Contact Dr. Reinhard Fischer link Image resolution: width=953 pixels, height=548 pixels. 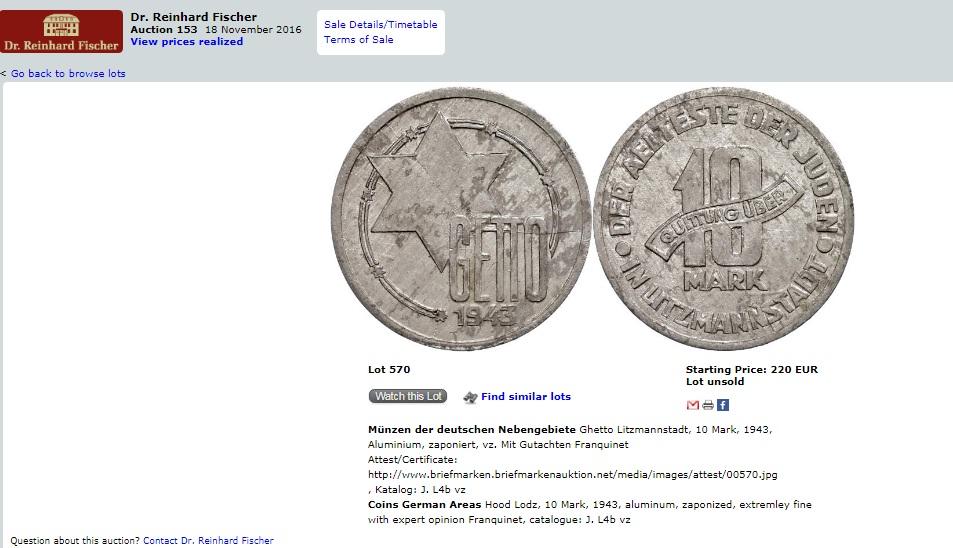coord(208,540)
